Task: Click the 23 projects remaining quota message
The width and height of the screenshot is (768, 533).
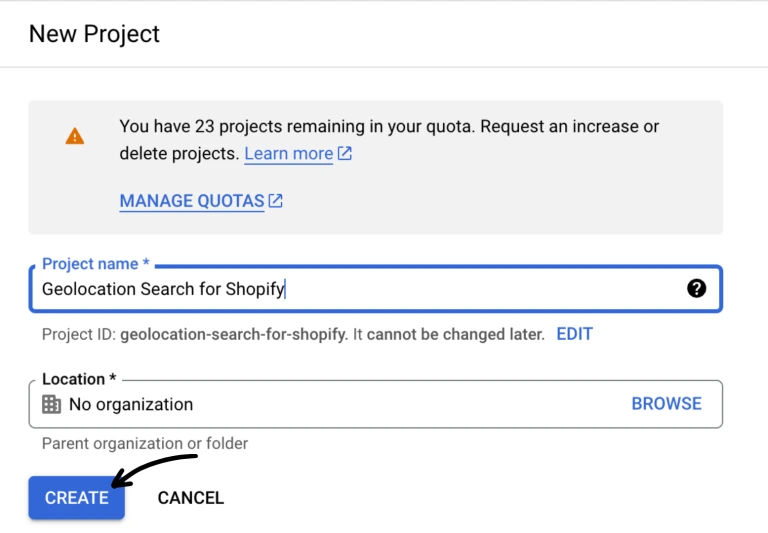Action: coord(388,127)
